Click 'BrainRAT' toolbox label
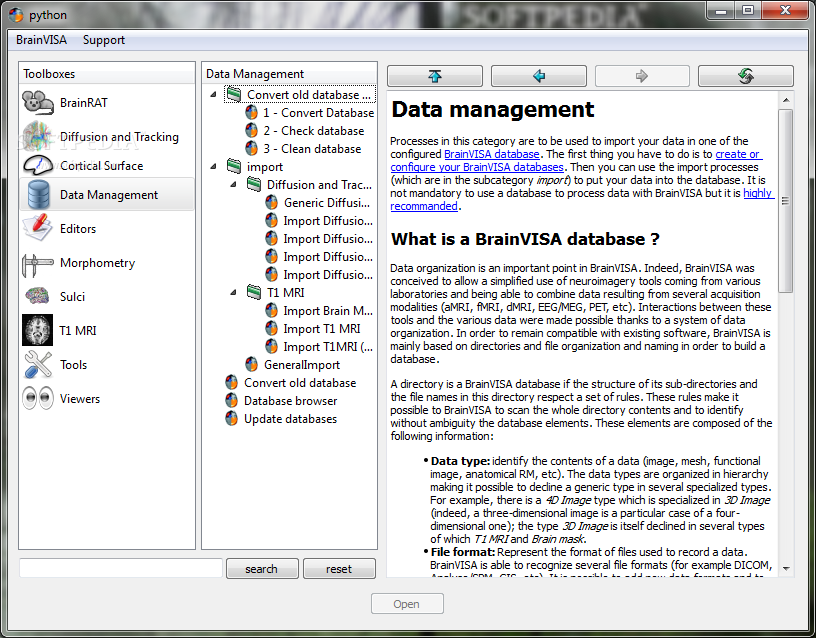Viewport: 816px width, 638px height. 84,103
